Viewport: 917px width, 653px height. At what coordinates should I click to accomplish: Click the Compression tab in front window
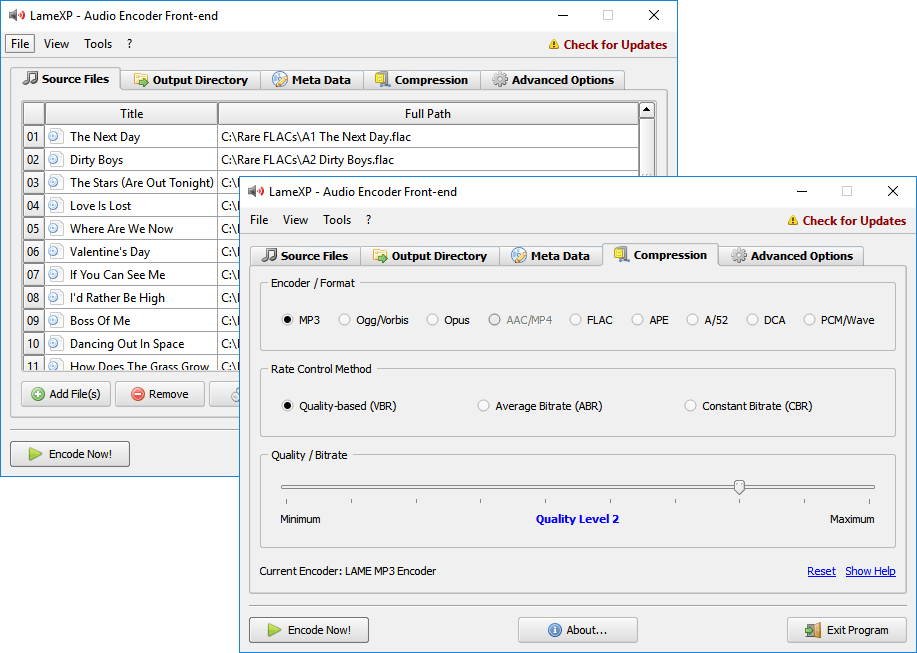click(660, 255)
